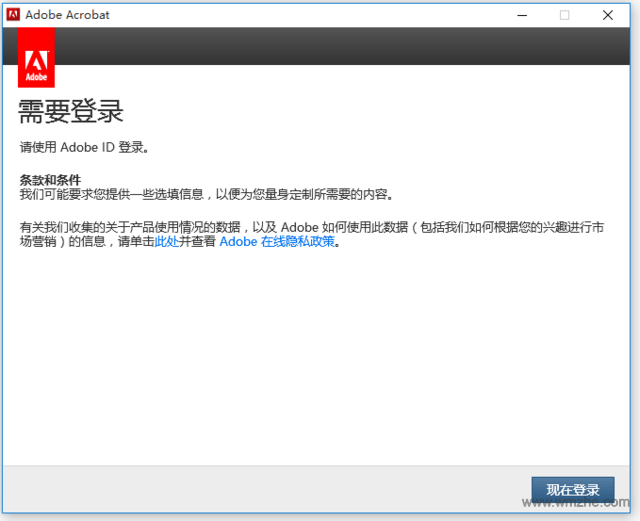
Task: Click the Adobe Acrobat window title text
Action: tap(67, 15)
